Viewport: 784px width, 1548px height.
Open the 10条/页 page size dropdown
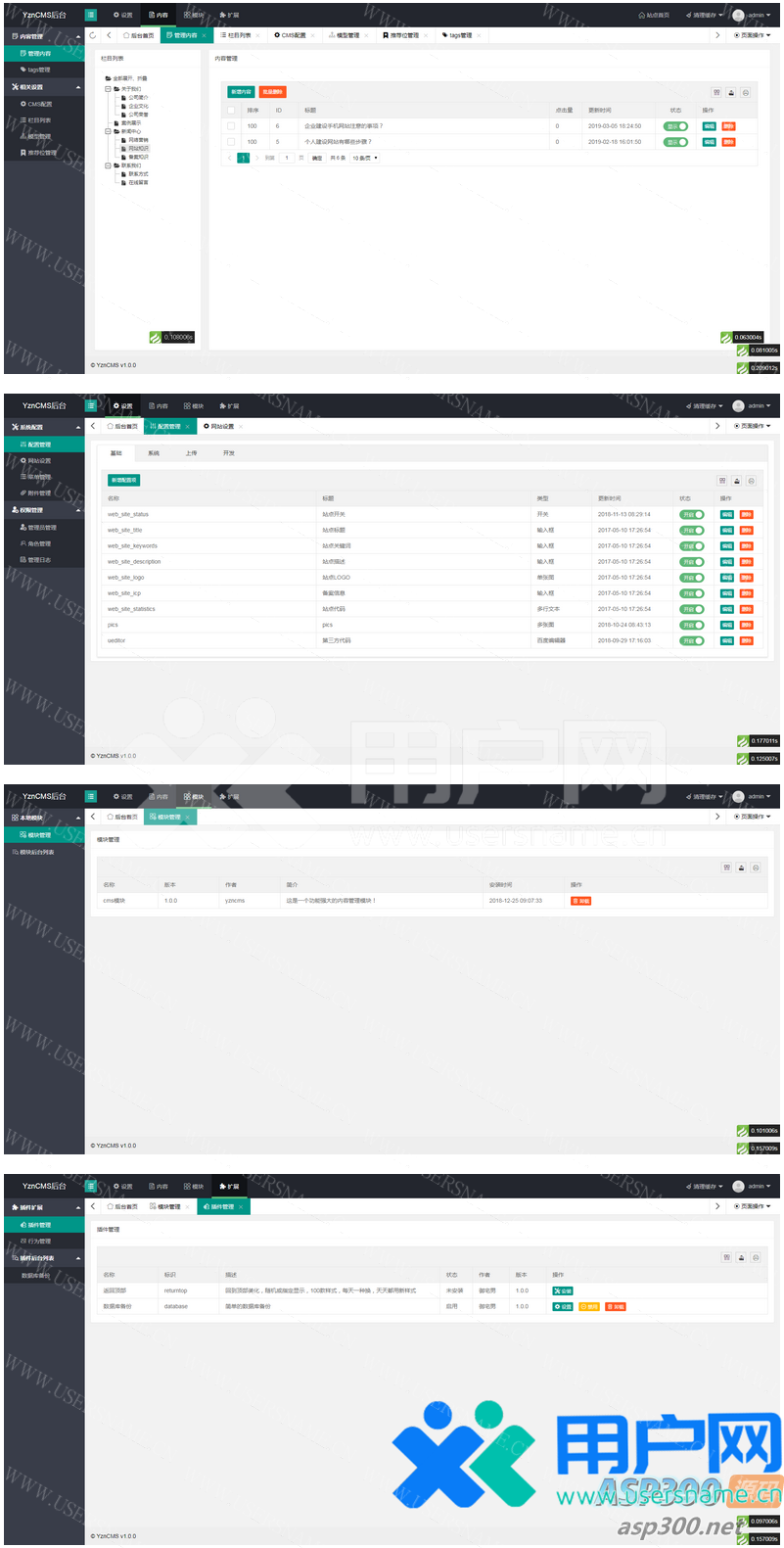pos(365,158)
